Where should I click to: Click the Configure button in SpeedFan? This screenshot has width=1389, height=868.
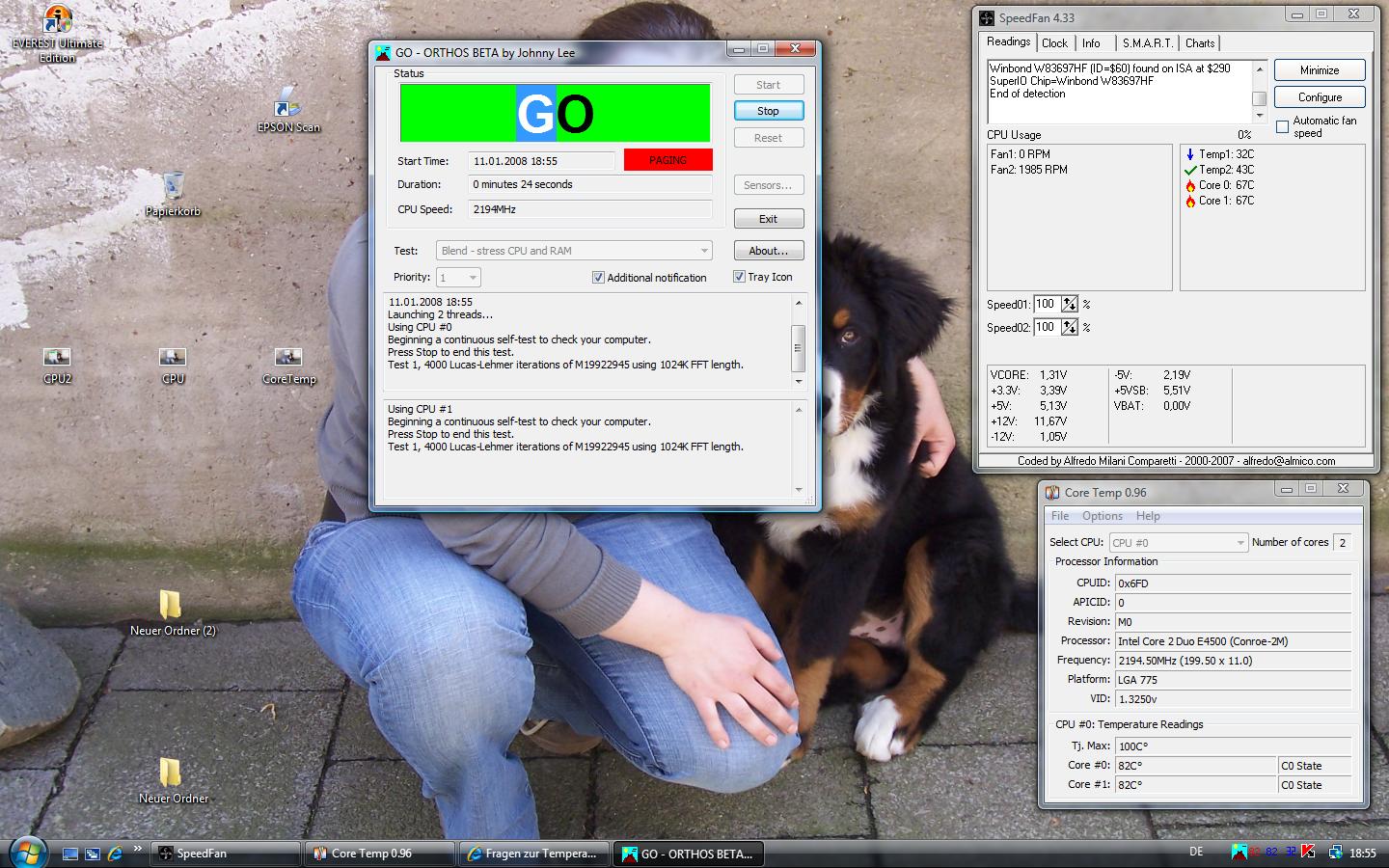pos(1320,97)
